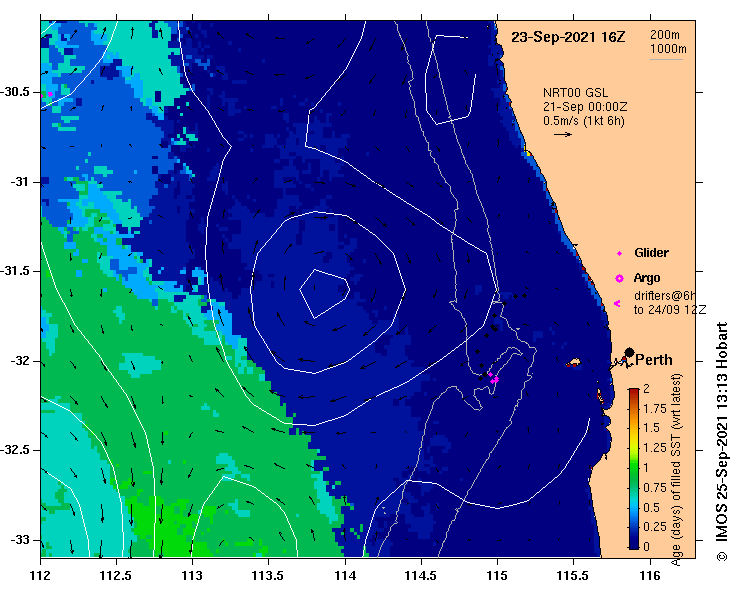This screenshot has height=592, width=739.
Task: Click the magenta Argo legend circle
Action: pyautogui.click(x=619, y=279)
